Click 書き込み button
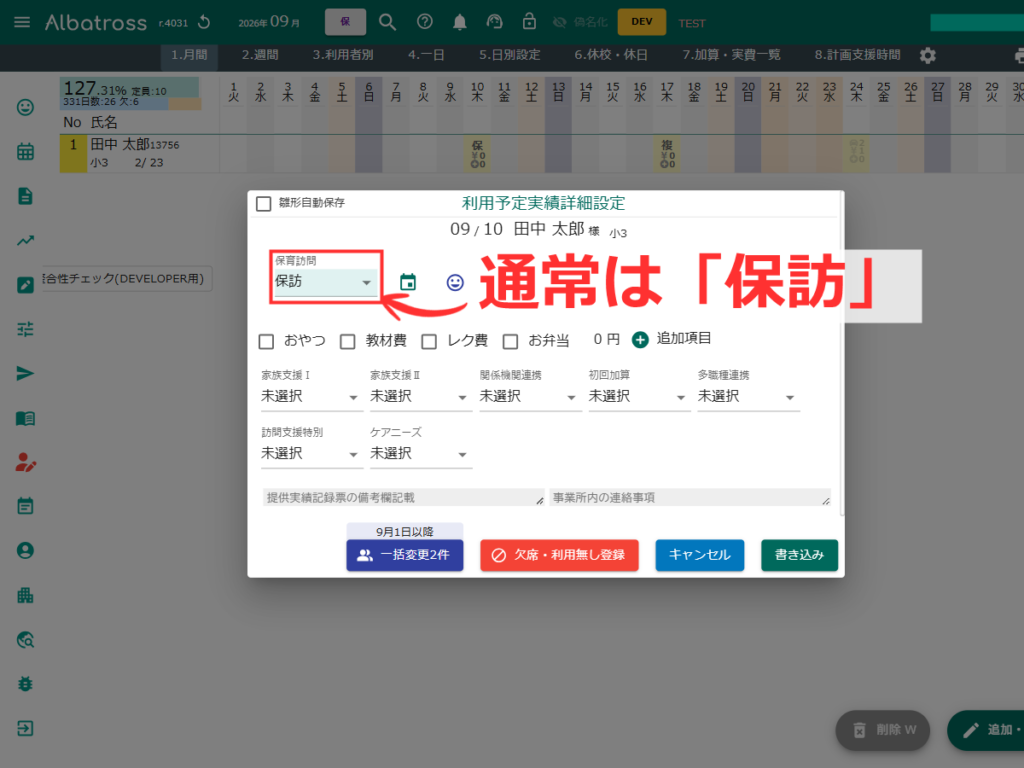Viewport: 1024px width, 768px height. point(799,555)
